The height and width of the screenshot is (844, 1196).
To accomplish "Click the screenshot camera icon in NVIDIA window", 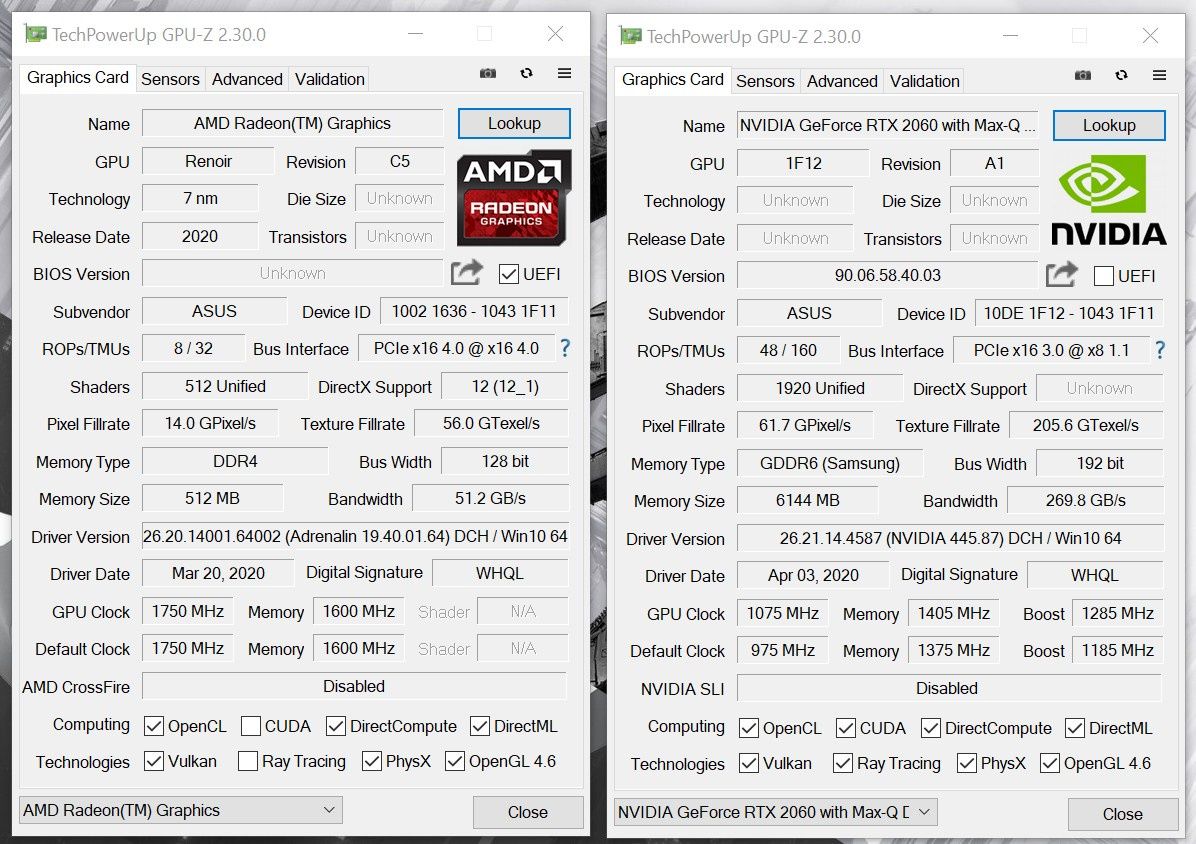I will click(1082, 75).
